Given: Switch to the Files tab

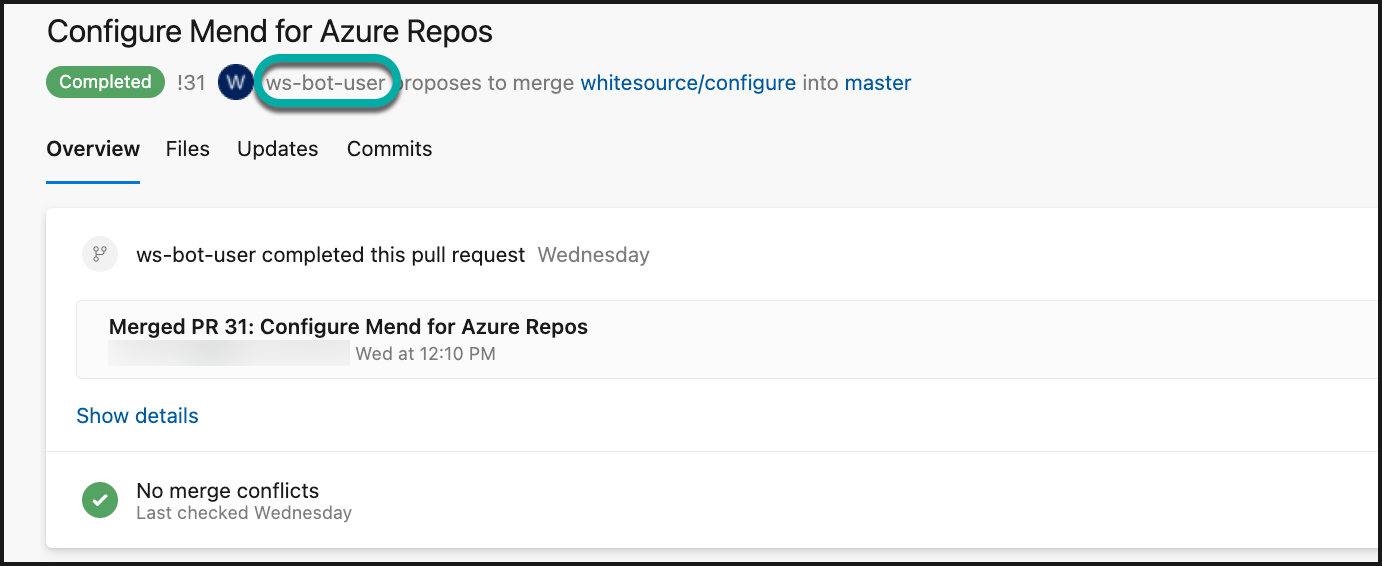Looking at the screenshot, I should coord(188,149).
